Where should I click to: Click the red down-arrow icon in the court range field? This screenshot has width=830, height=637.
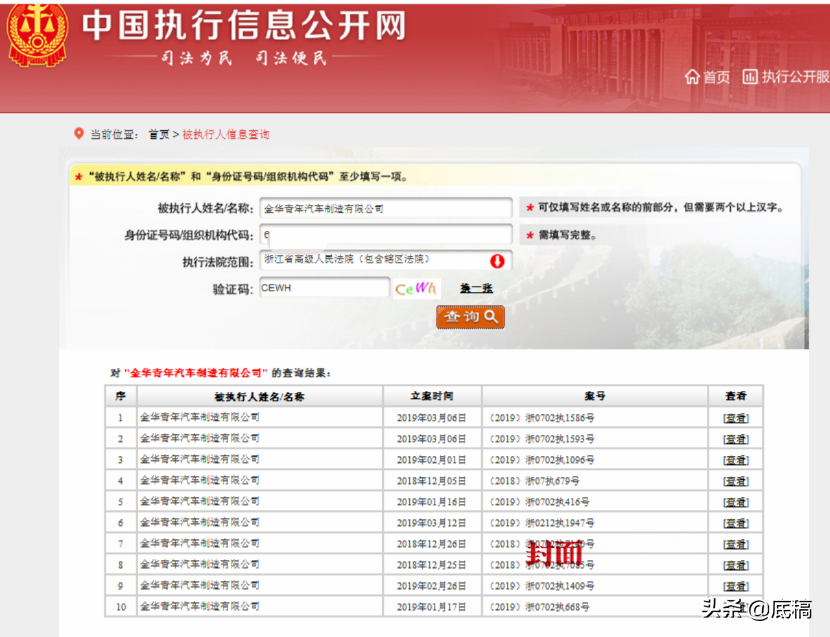pyautogui.click(x=497, y=261)
